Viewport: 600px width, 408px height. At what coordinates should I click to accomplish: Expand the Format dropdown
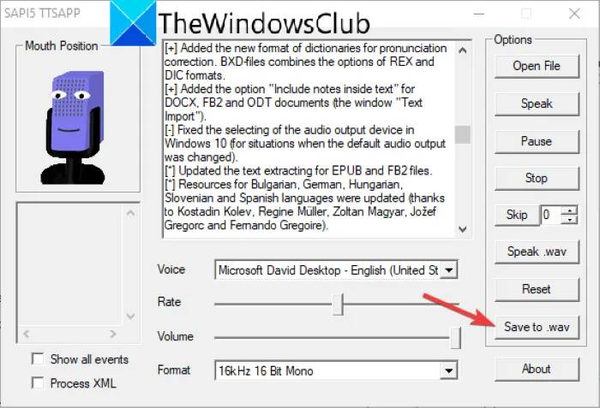(x=448, y=370)
